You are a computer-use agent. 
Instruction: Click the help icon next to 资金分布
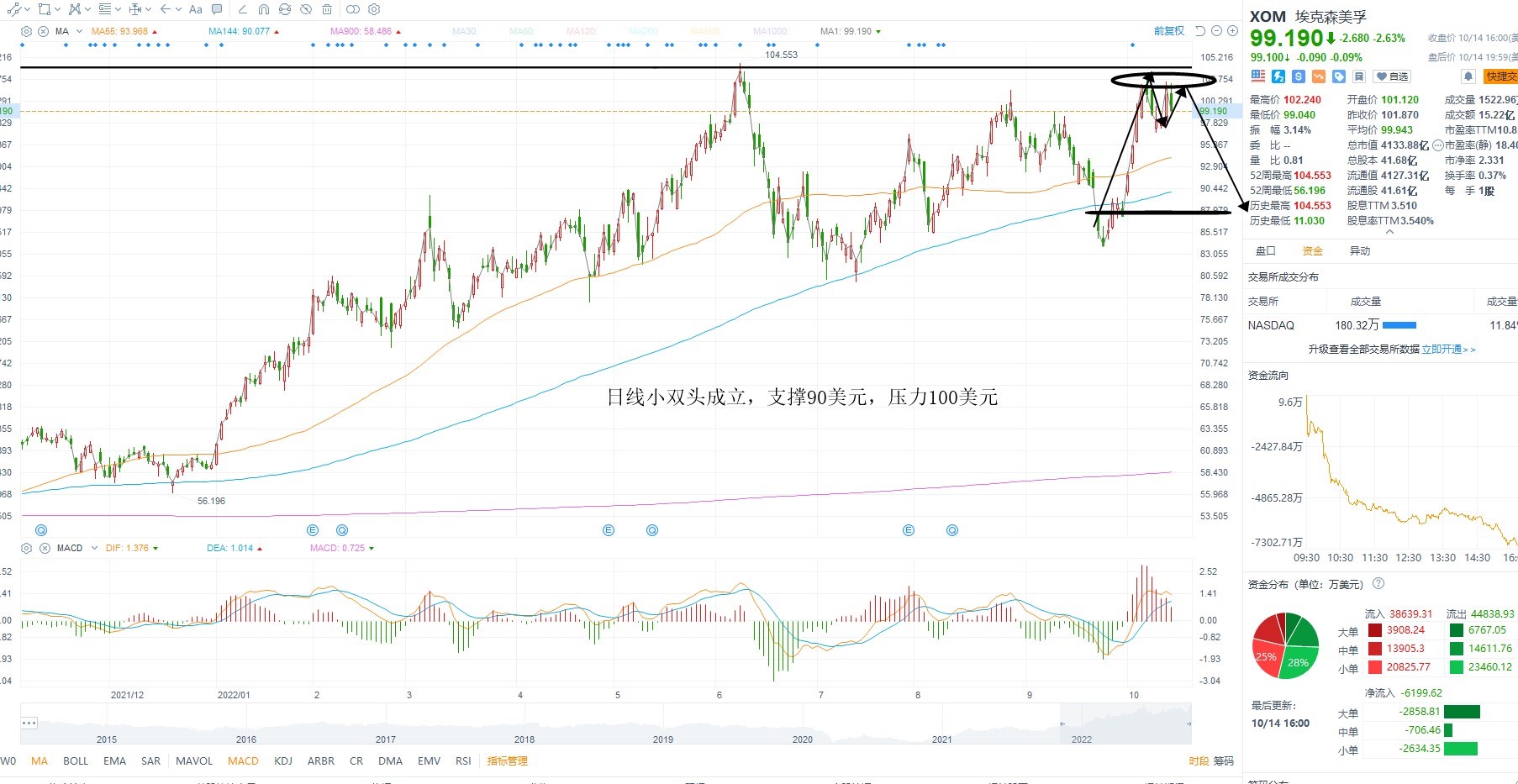click(1378, 584)
